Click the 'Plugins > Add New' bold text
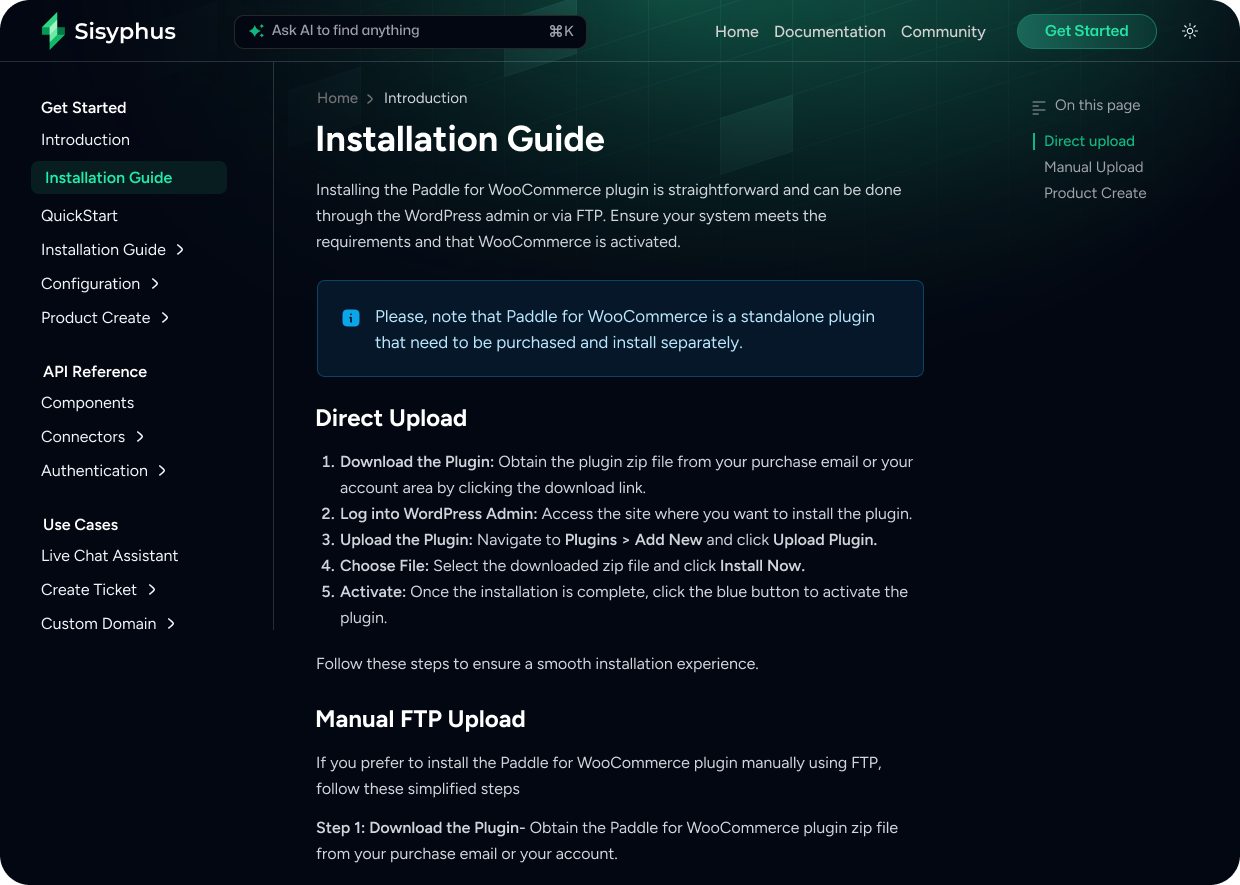The height and width of the screenshot is (885, 1240). pyautogui.click(x=634, y=540)
